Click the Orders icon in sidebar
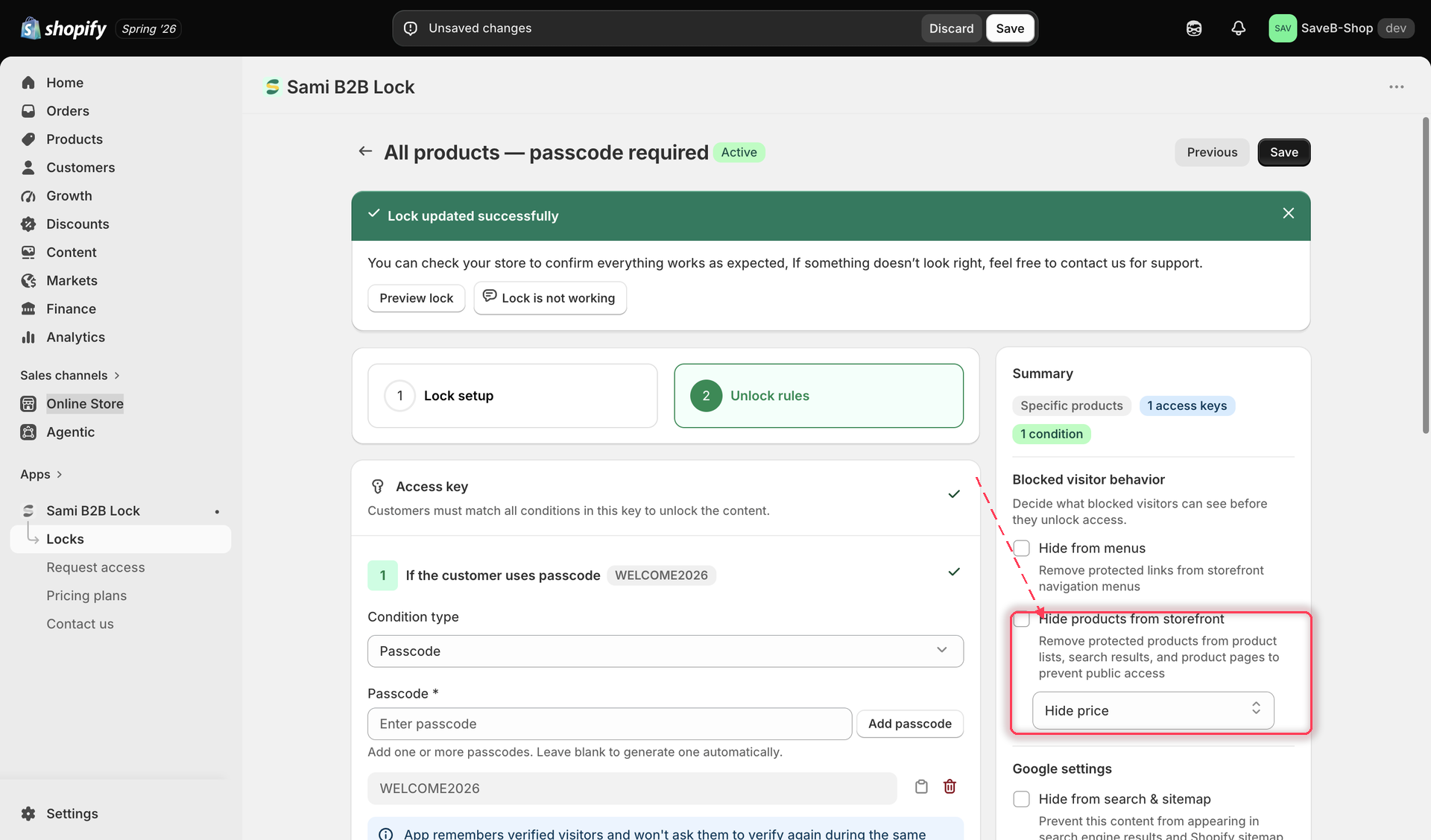 [x=28, y=111]
